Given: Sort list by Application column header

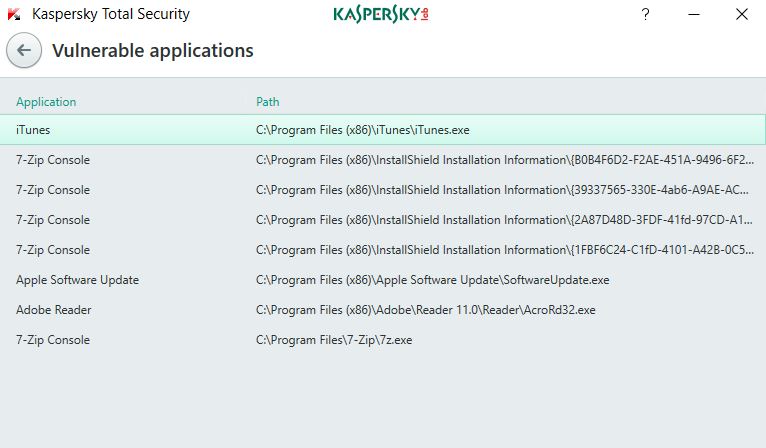Looking at the screenshot, I should (46, 102).
